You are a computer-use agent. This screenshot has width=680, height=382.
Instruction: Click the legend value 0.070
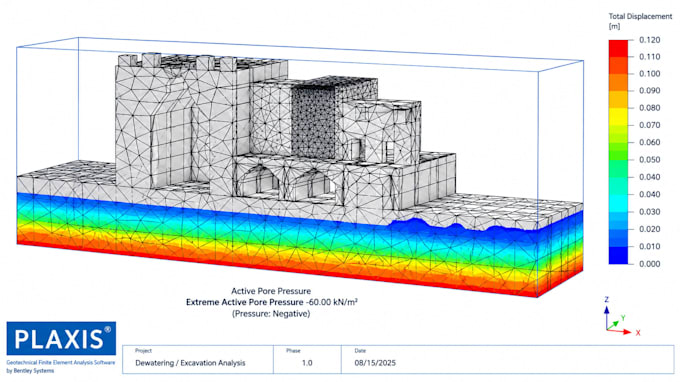650,125
